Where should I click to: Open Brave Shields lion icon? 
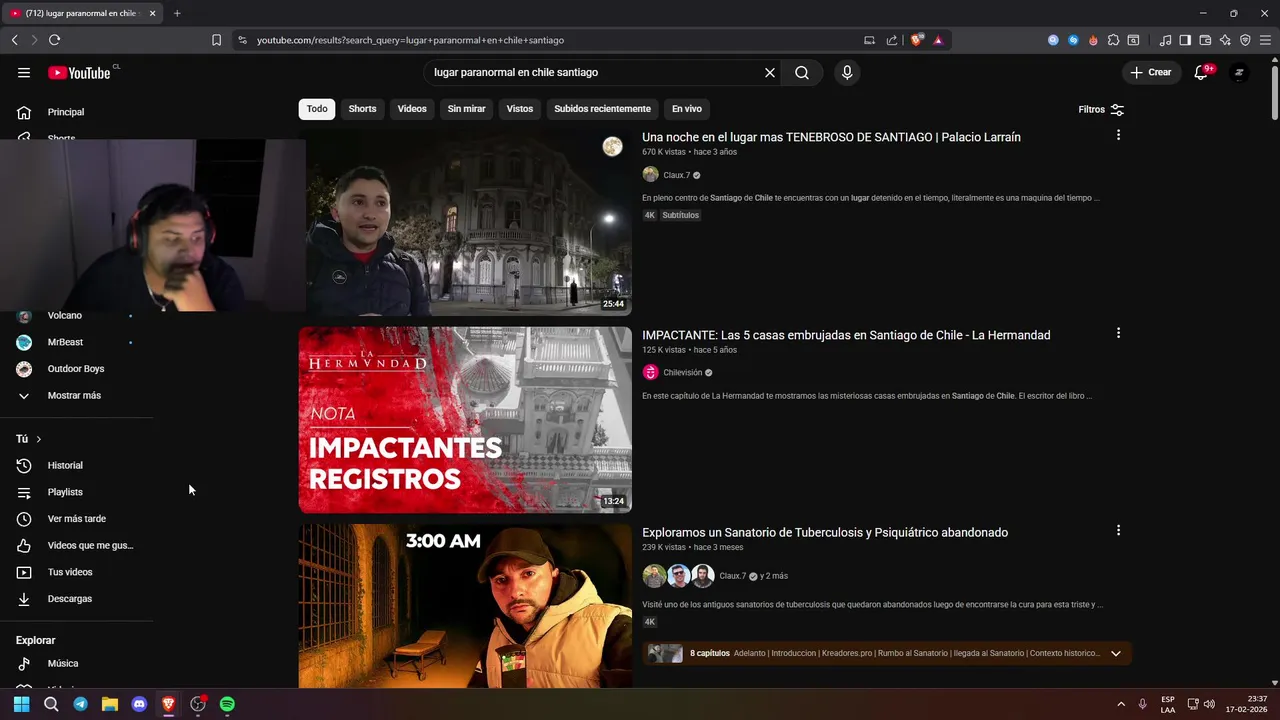click(x=917, y=40)
